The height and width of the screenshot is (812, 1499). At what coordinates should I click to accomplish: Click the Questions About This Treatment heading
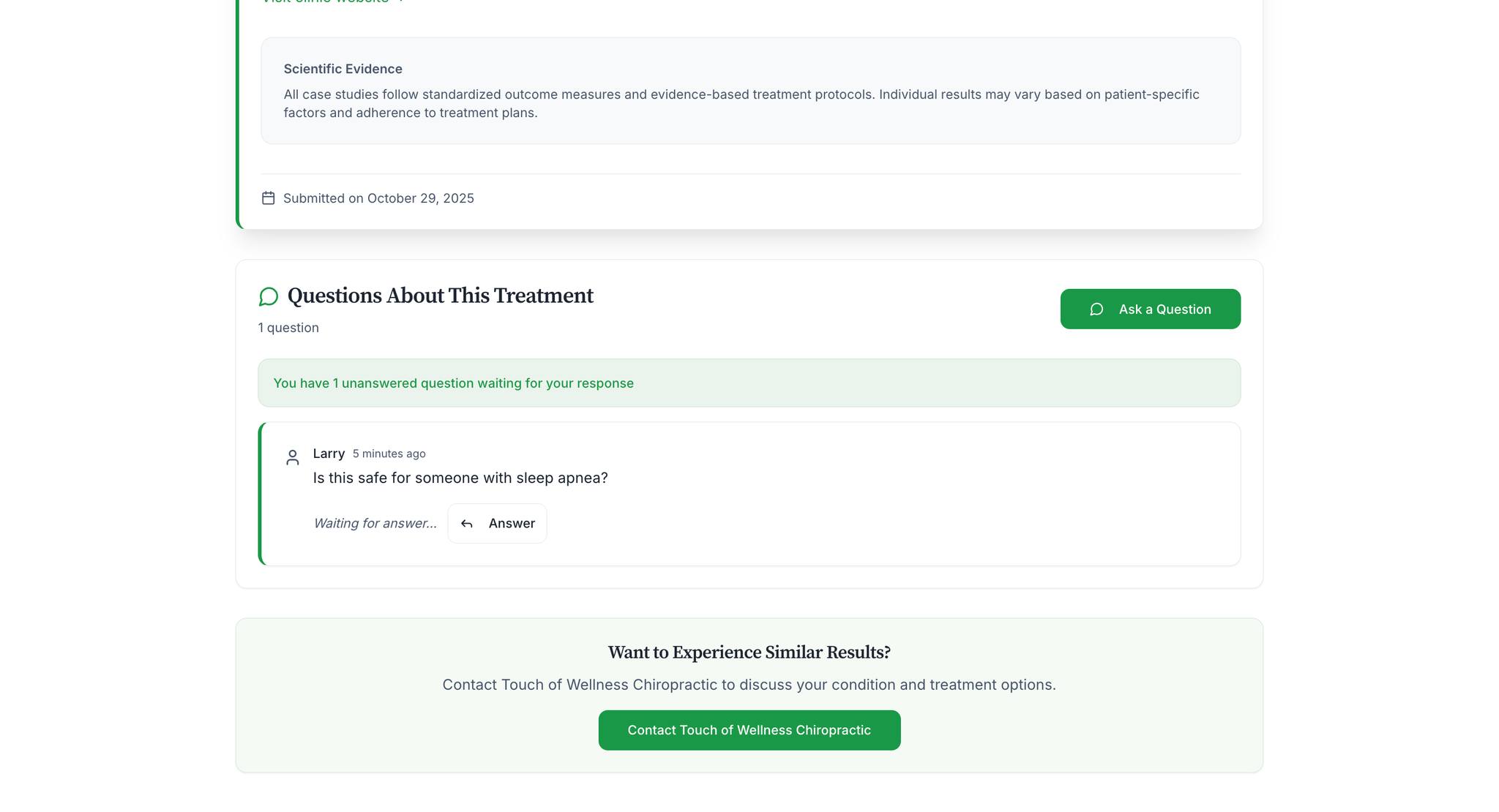pyautogui.click(x=439, y=296)
